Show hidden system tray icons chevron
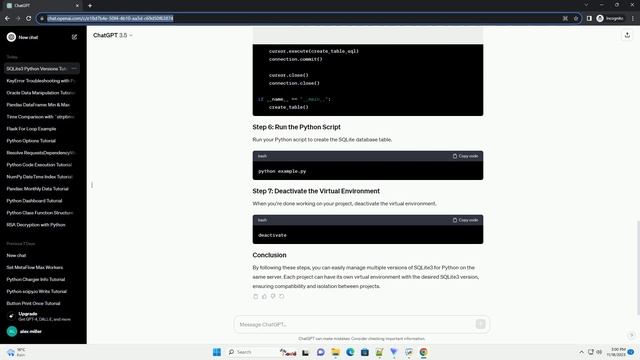 tap(581, 352)
